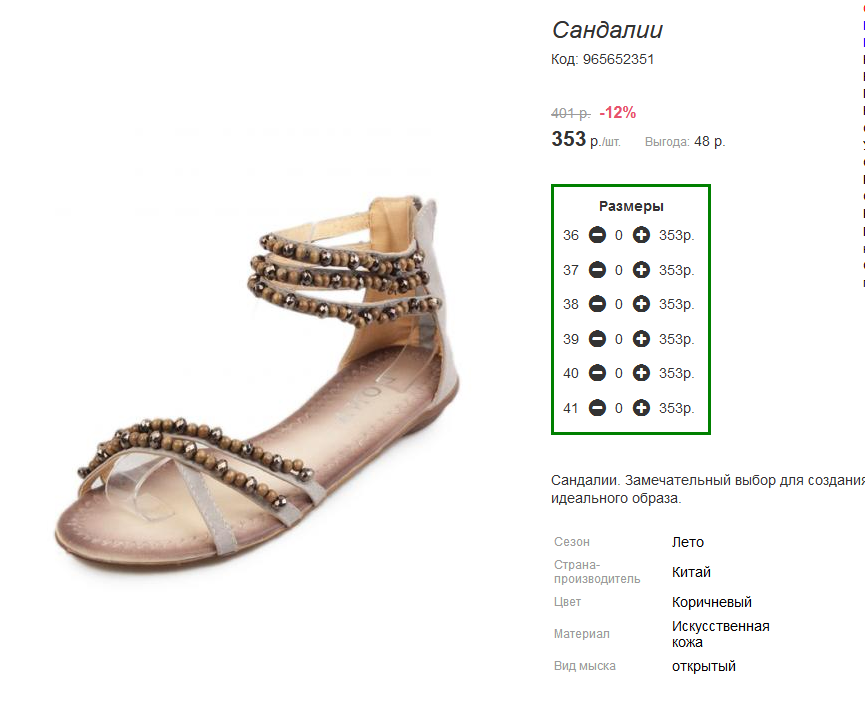This screenshot has height=707, width=865.
Task: Click the -12% discount label
Action: (617, 113)
